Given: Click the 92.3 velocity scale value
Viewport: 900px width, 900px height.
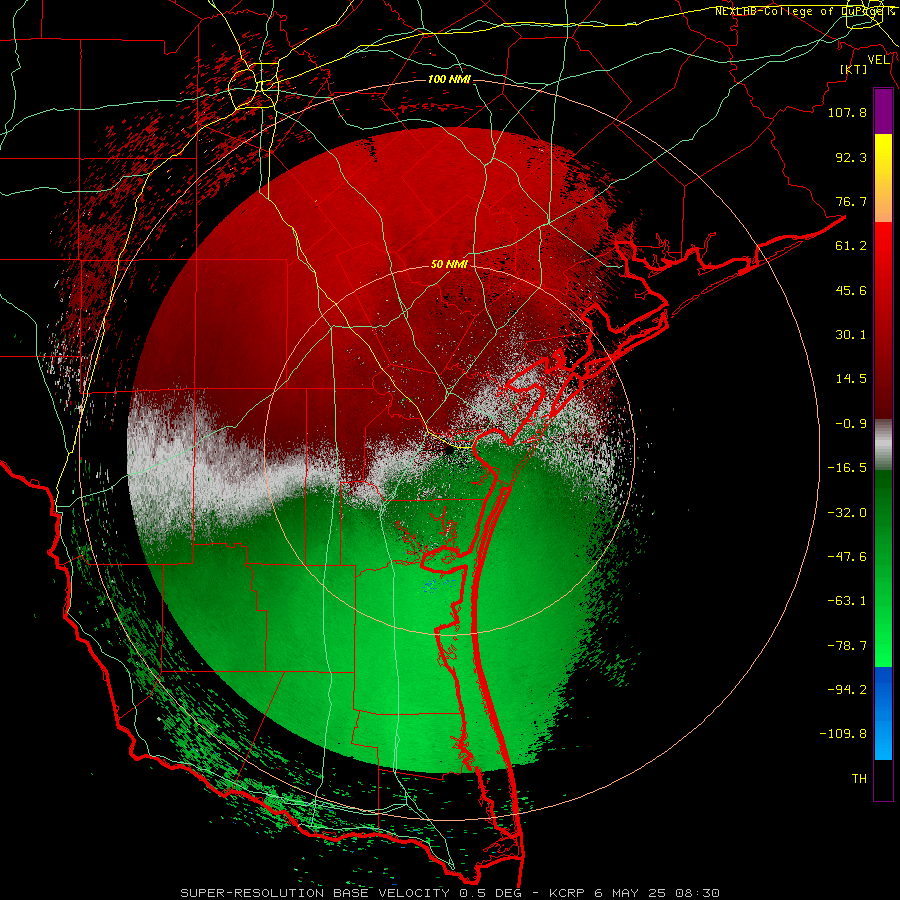Looking at the screenshot, I should 851,157.
